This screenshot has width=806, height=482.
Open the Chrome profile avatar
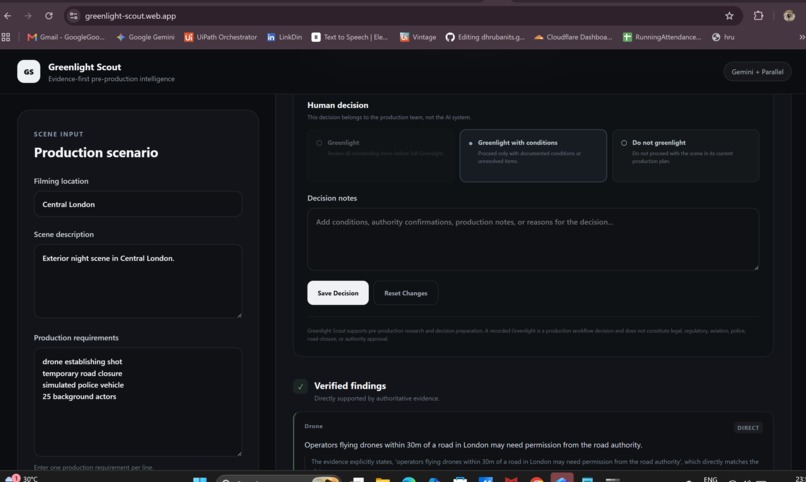[789, 16]
